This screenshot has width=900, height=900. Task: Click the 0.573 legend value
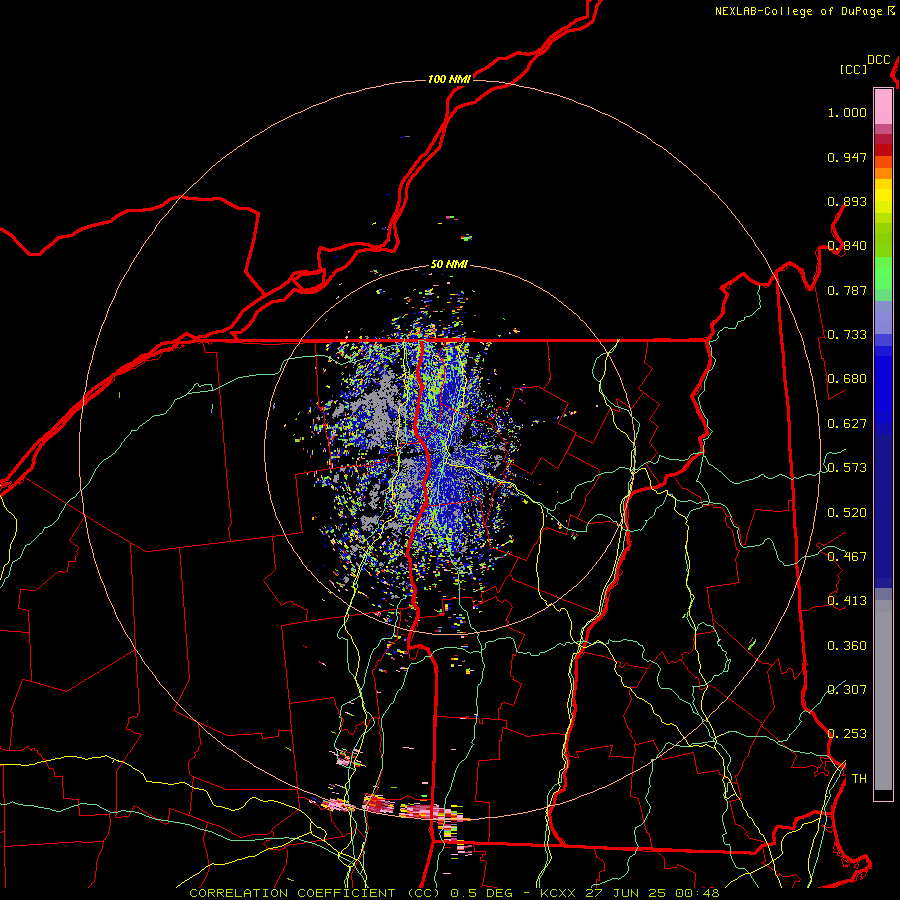click(x=847, y=468)
